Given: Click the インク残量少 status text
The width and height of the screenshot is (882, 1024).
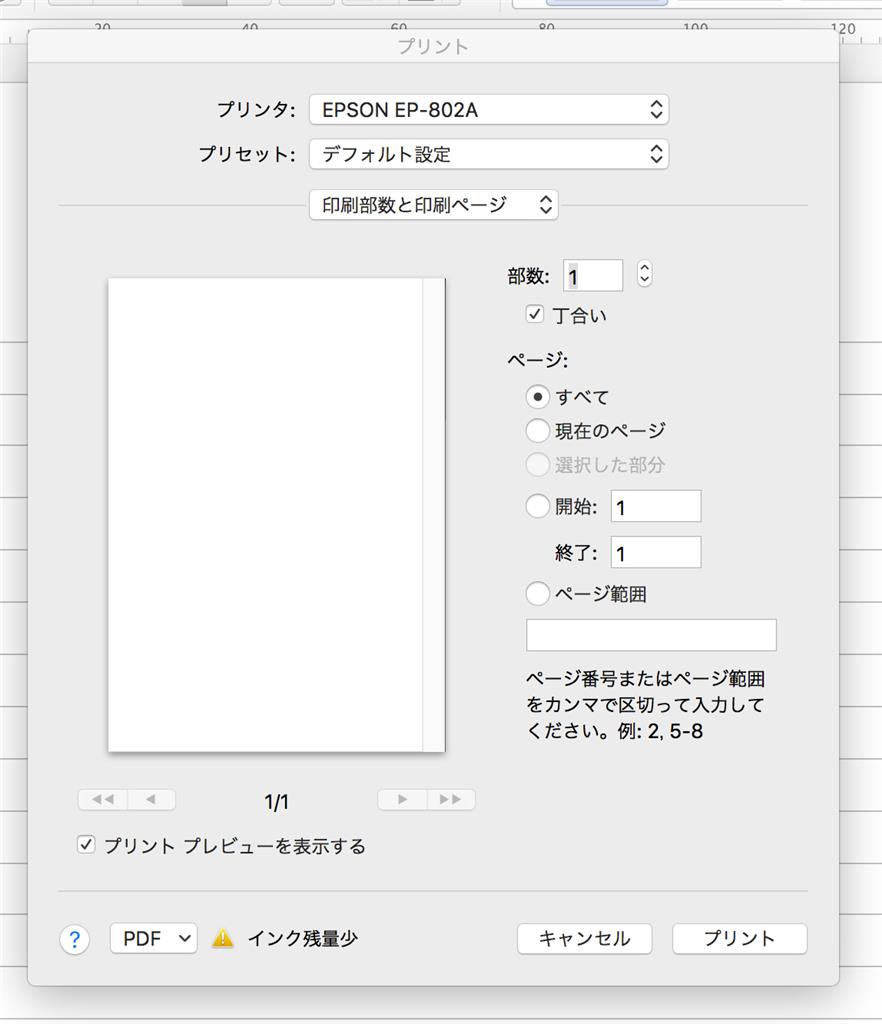Looking at the screenshot, I should [303, 938].
